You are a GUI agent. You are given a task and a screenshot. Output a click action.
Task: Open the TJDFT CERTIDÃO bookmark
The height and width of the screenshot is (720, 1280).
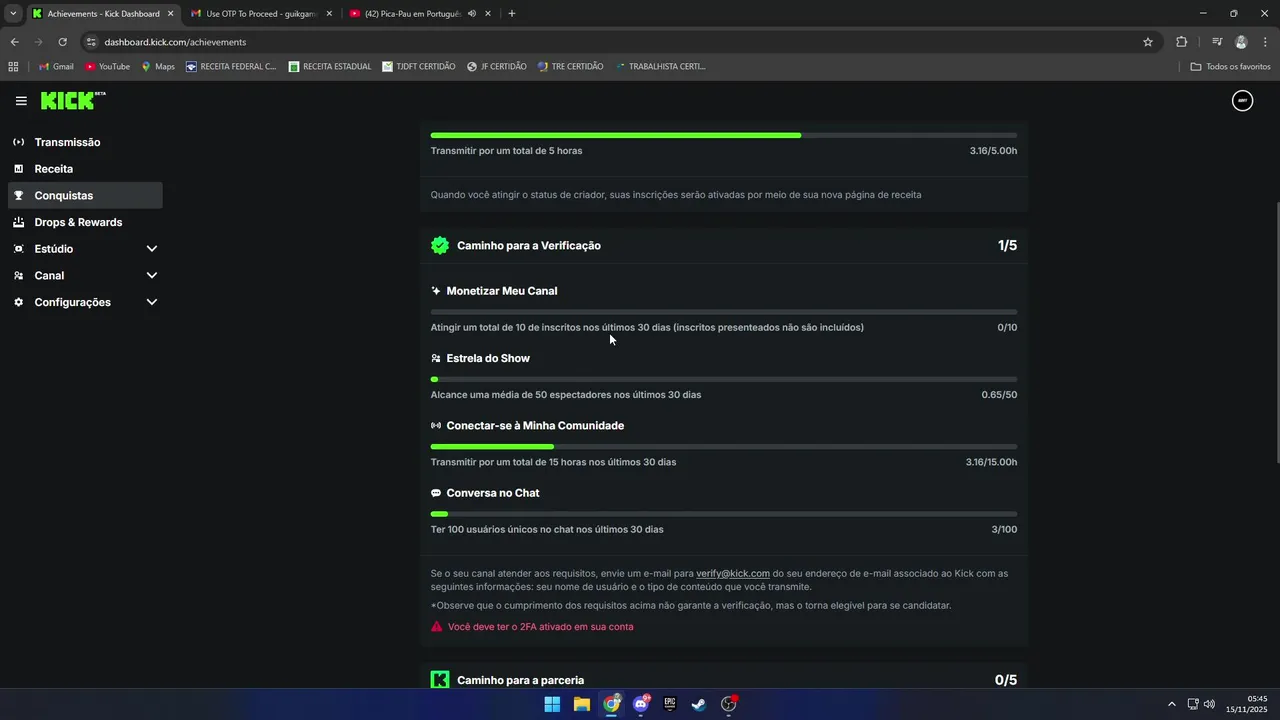(418, 67)
